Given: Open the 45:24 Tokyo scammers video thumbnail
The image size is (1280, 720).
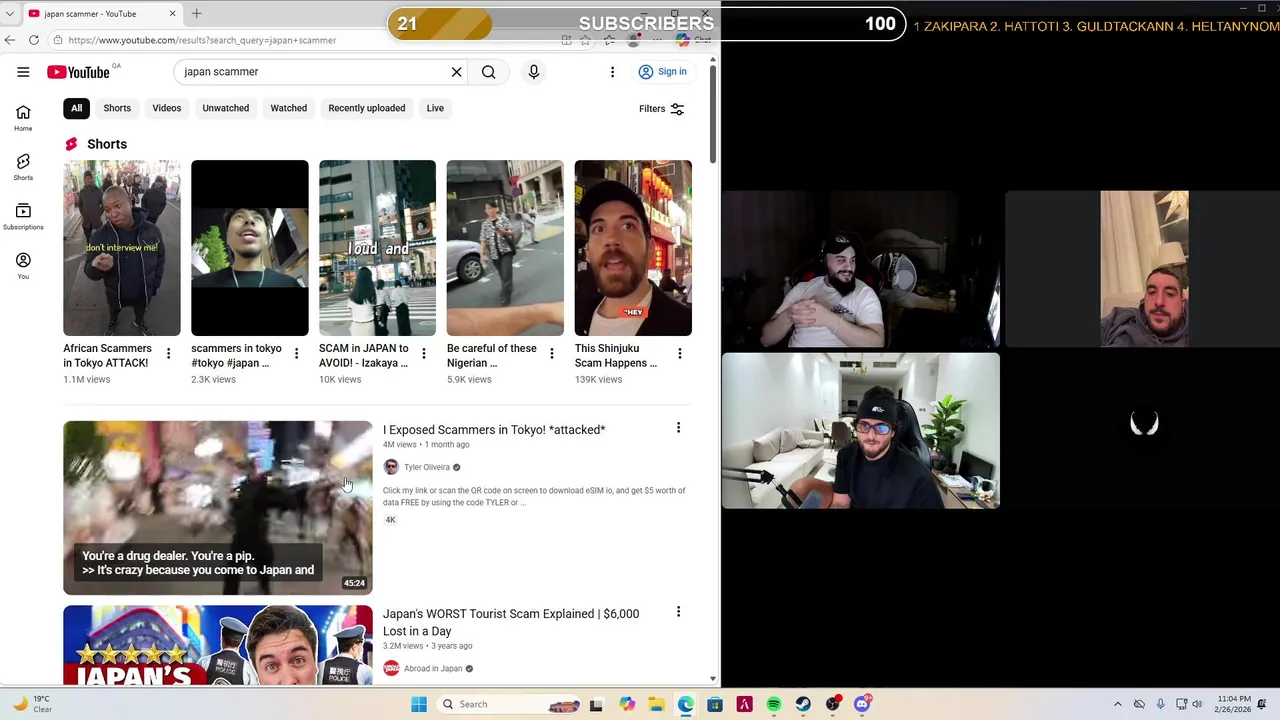Looking at the screenshot, I should click(x=218, y=508).
